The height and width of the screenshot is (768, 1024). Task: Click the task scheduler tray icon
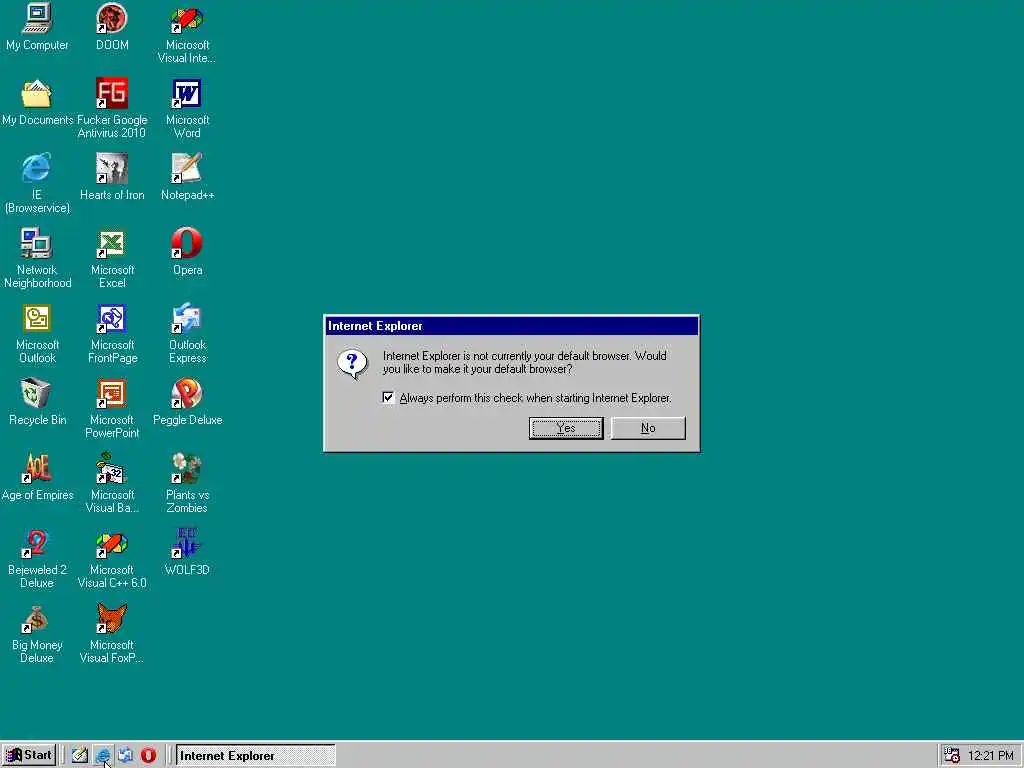[x=952, y=756]
